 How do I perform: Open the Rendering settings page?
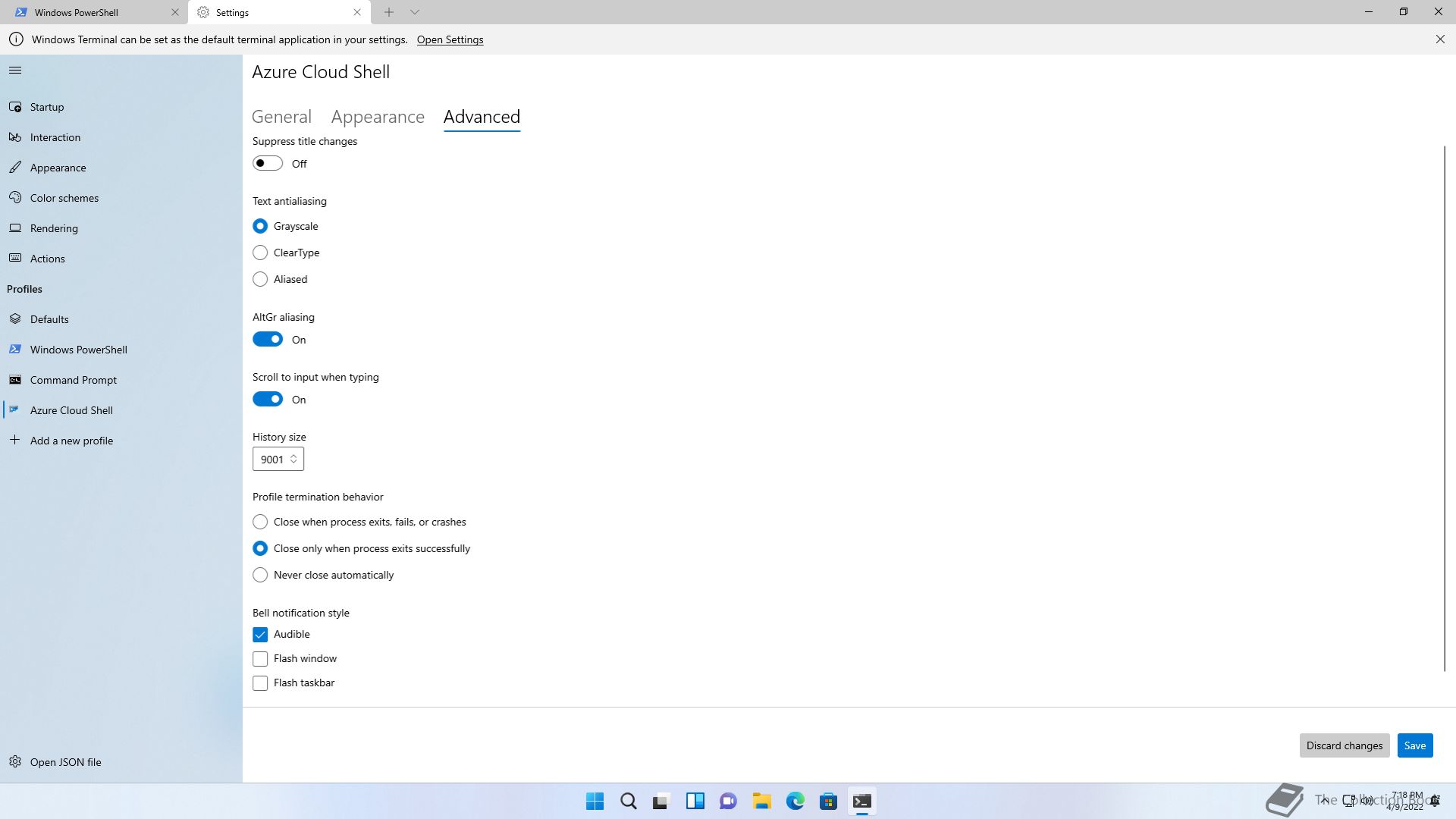pyautogui.click(x=121, y=228)
